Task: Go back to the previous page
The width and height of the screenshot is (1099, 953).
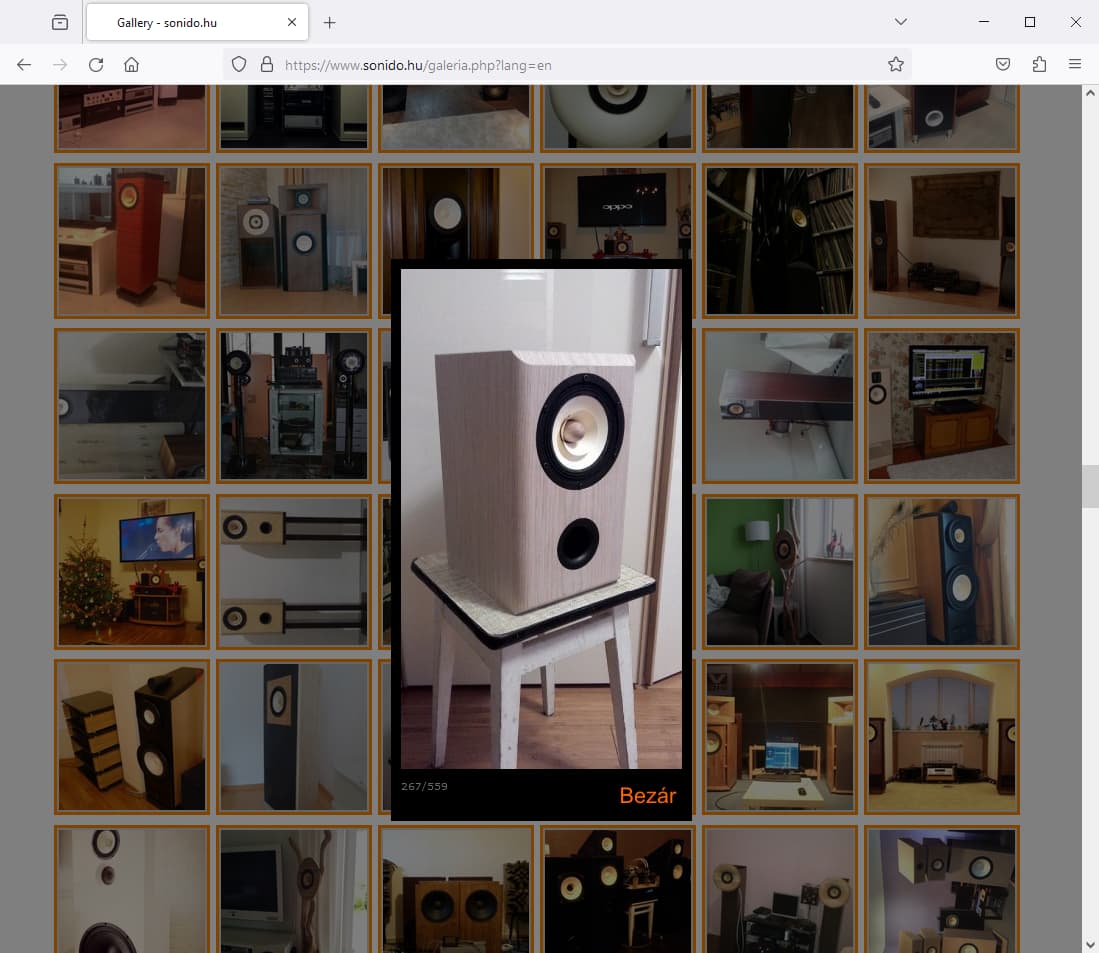Action: (x=24, y=65)
